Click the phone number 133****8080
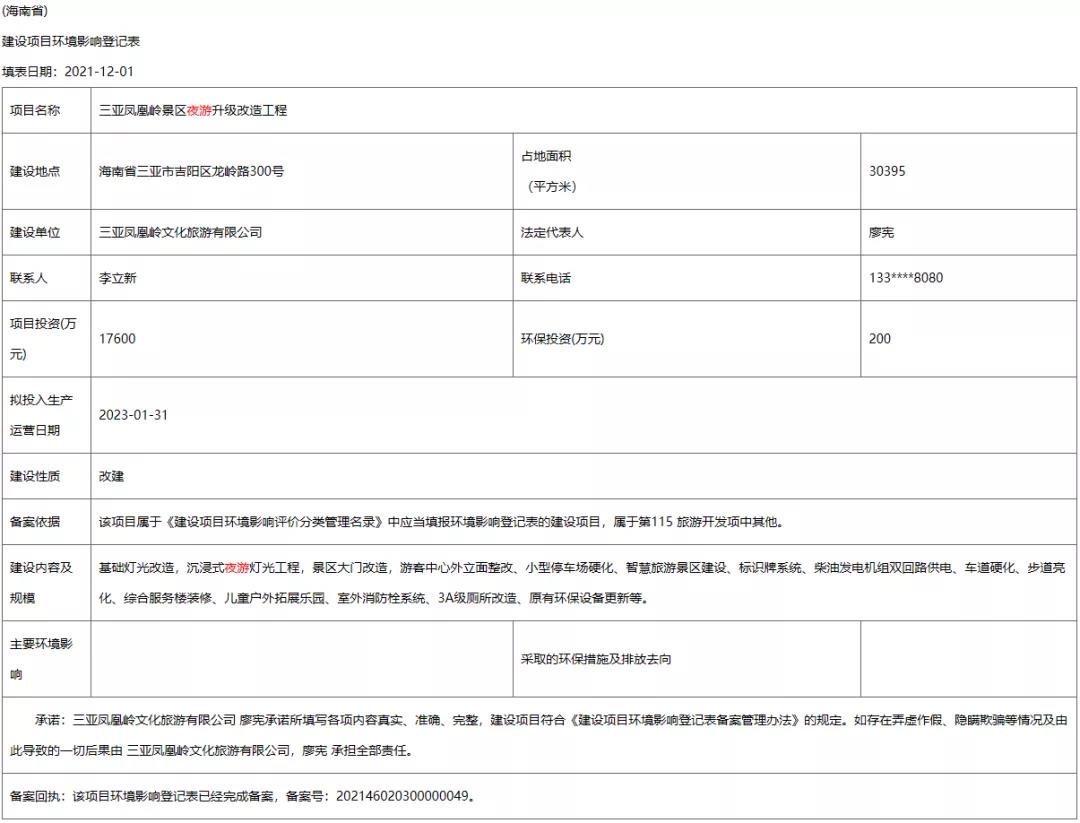The image size is (1080, 823). (906, 278)
